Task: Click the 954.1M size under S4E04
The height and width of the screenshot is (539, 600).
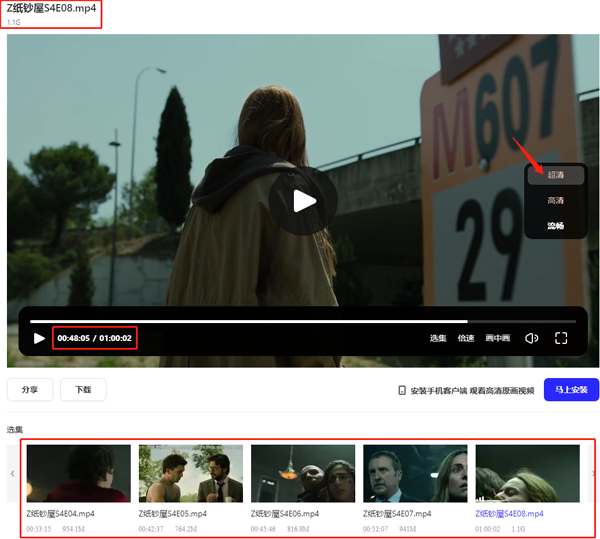Action: [73, 529]
